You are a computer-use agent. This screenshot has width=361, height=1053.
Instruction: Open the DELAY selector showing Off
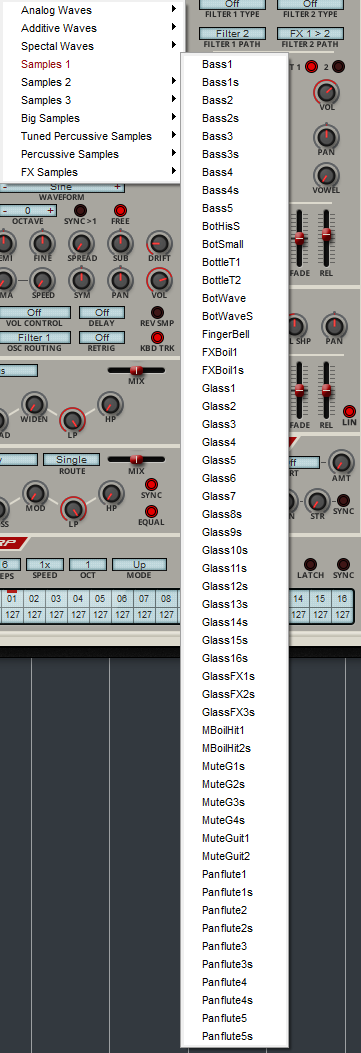[102, 313]
